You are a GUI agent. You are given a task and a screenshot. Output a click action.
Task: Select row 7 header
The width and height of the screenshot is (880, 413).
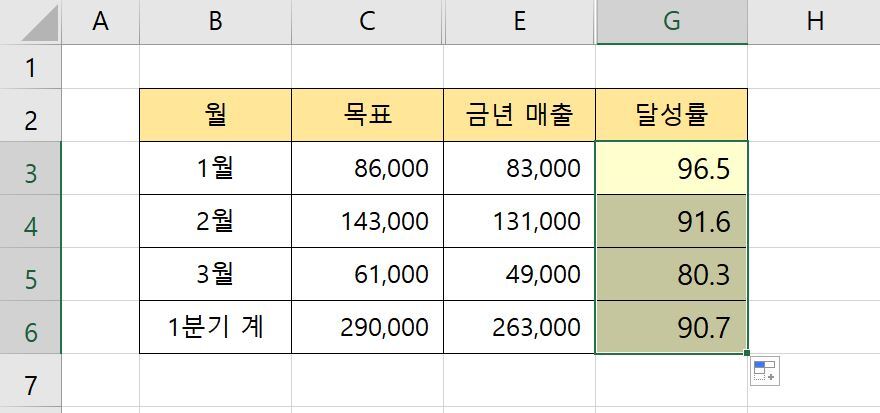(30, 380)
